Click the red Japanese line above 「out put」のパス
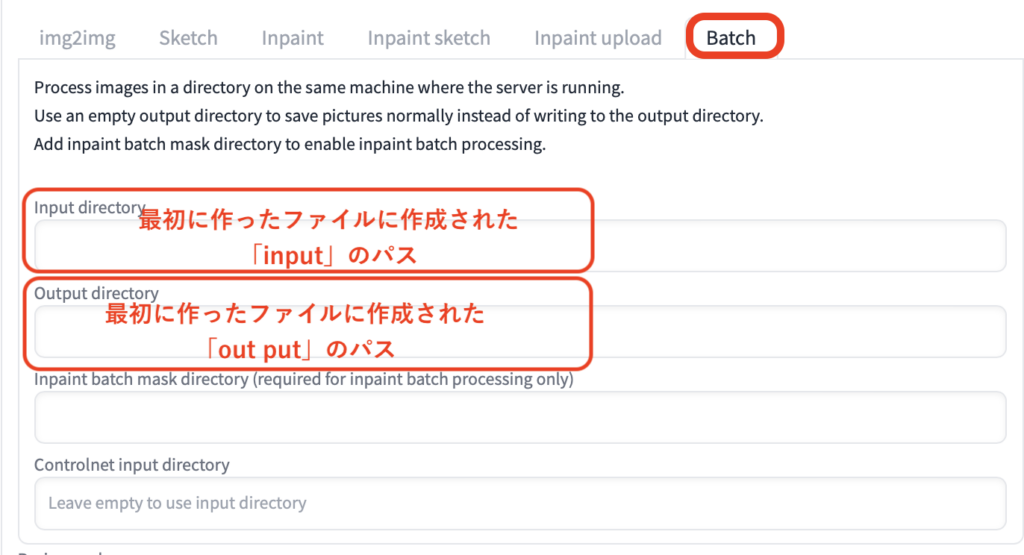The image size is (1024, 555). (295, 316)
